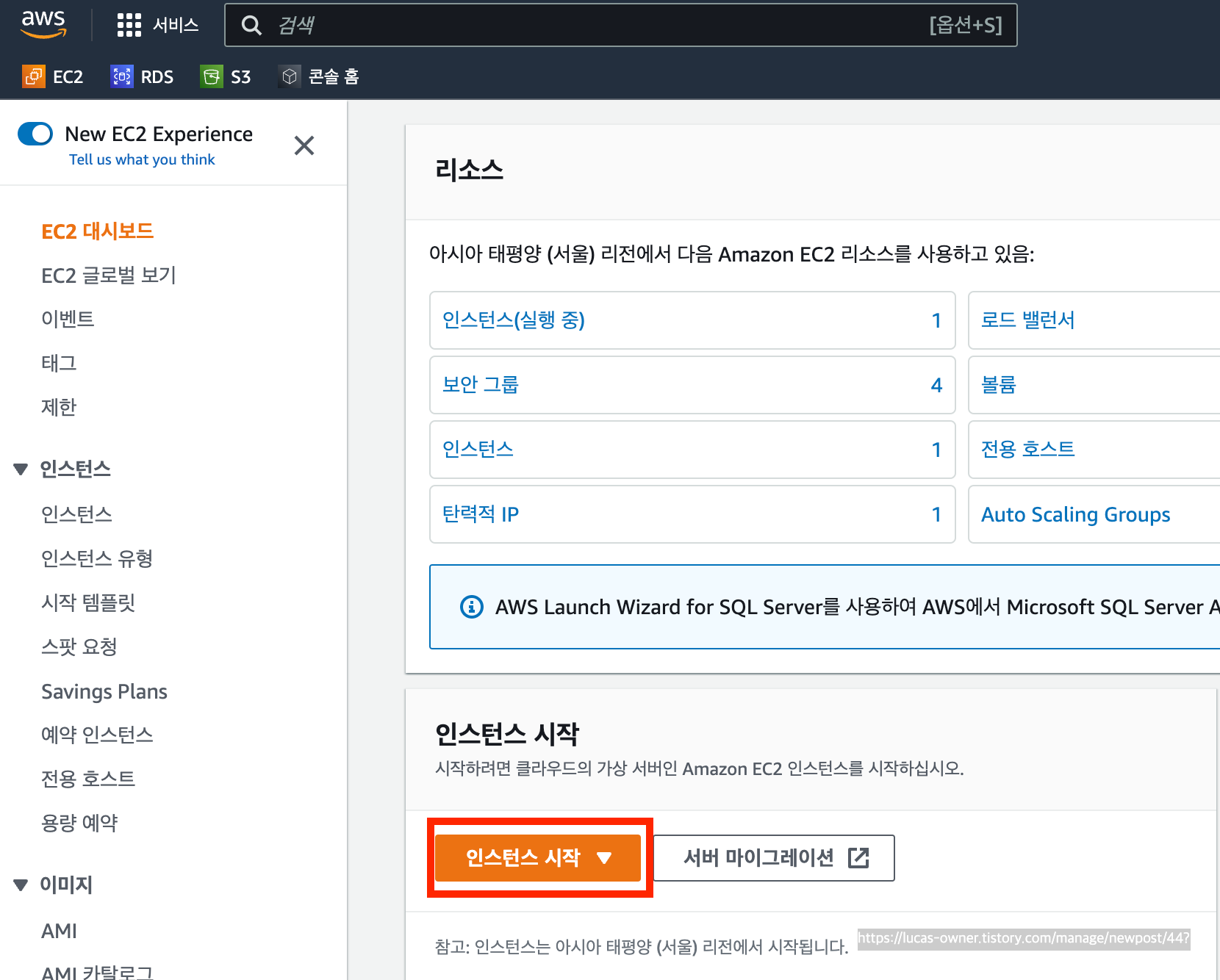The image size is (1220, 980).
Task: Open AMI in sidebar
Action: pyautogui.click(x=59, y=931)
